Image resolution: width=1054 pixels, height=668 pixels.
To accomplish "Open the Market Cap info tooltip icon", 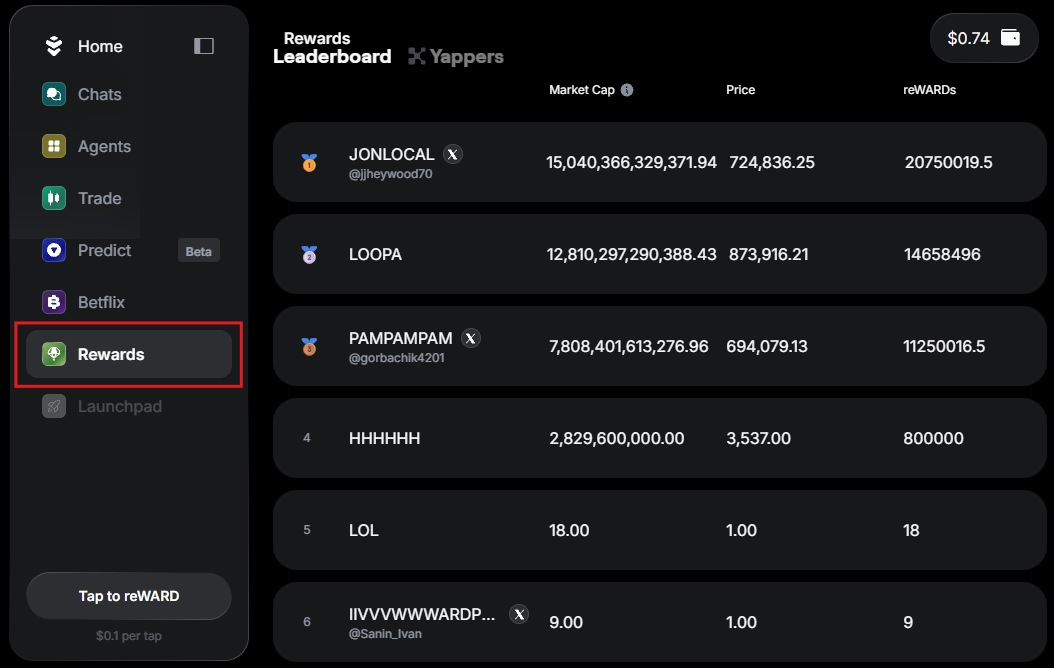I will [627, 89].
